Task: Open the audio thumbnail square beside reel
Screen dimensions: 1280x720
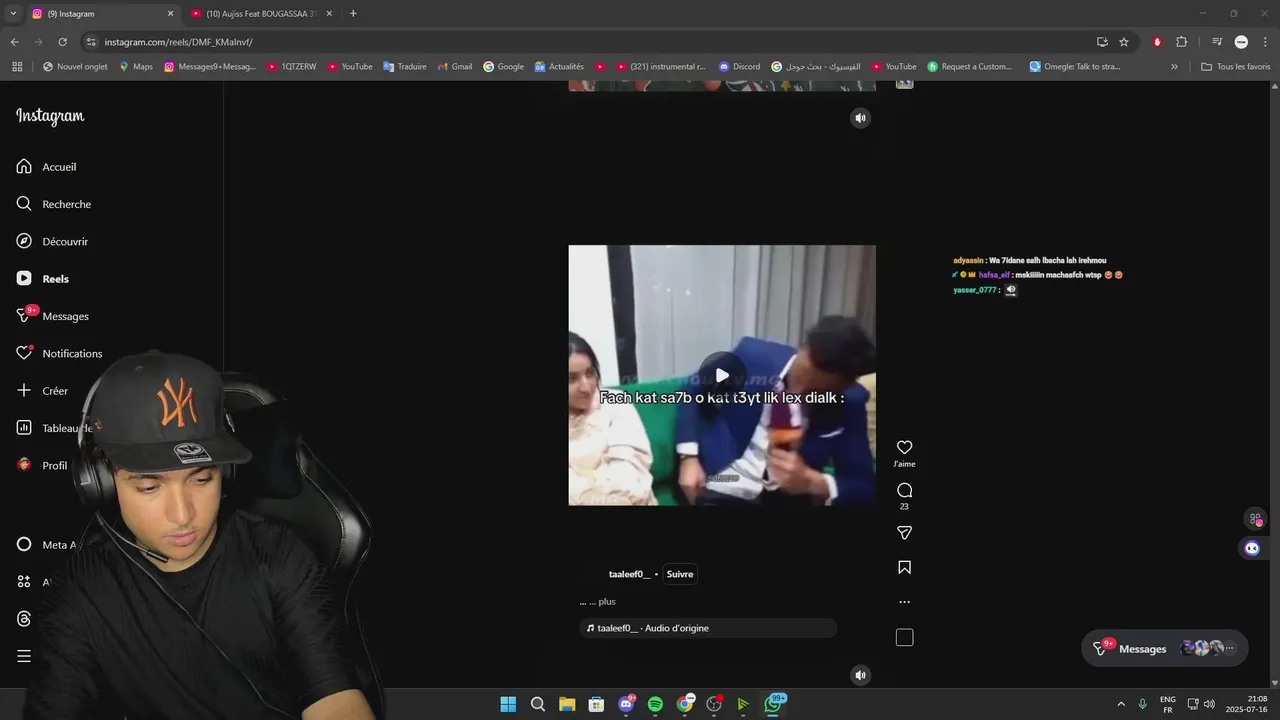Action: coord(904,638)
